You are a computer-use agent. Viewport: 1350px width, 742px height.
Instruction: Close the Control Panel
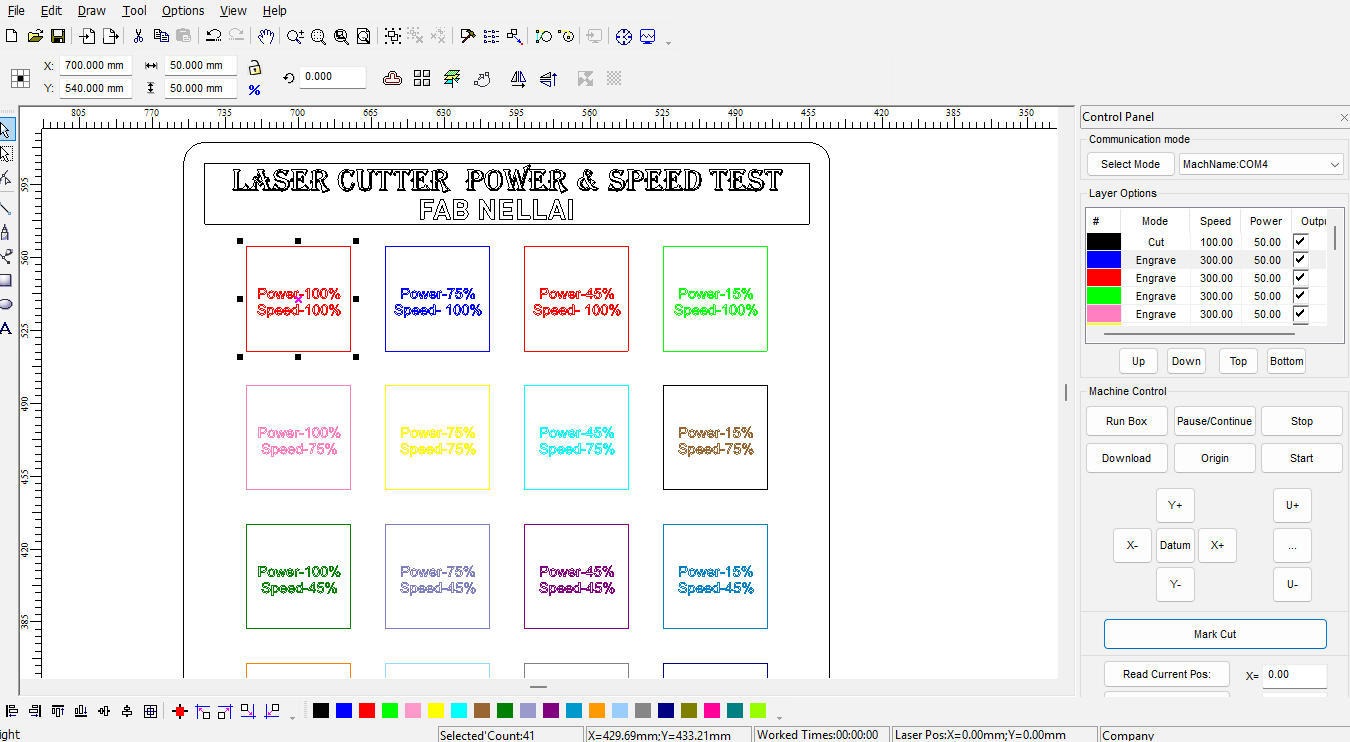(1343, 117)
